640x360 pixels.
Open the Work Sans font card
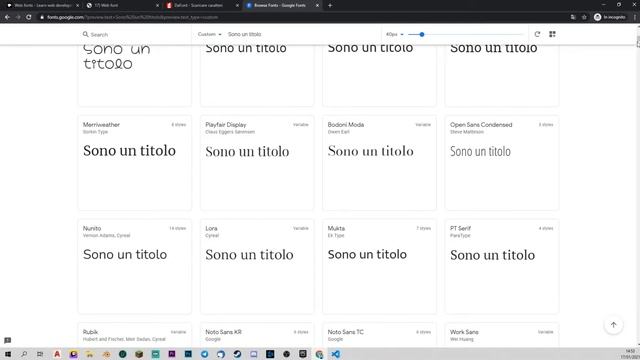click(502, 335)
